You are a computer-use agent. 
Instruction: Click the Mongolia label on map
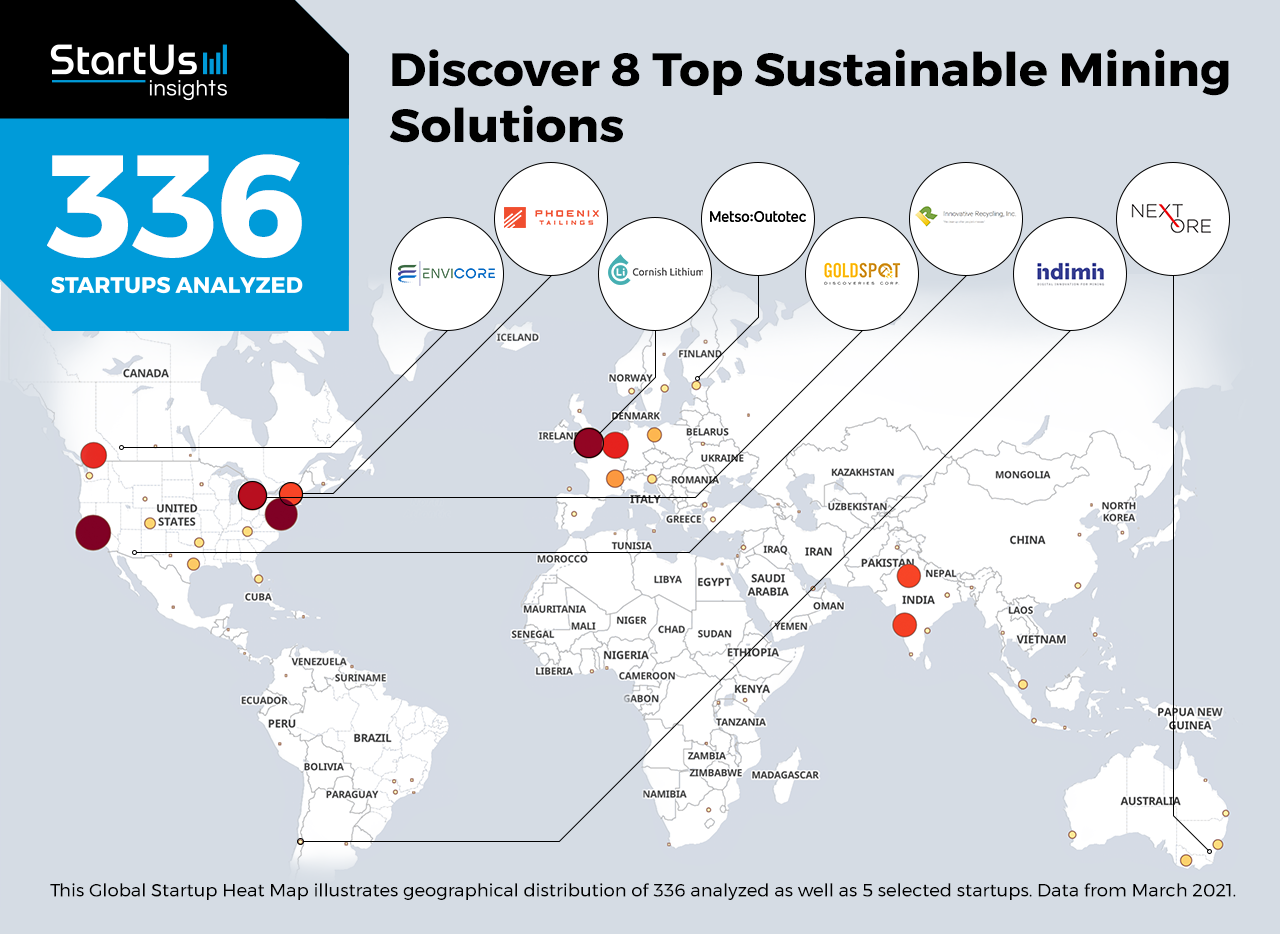pyautogui.click(x=1022, y=475)
